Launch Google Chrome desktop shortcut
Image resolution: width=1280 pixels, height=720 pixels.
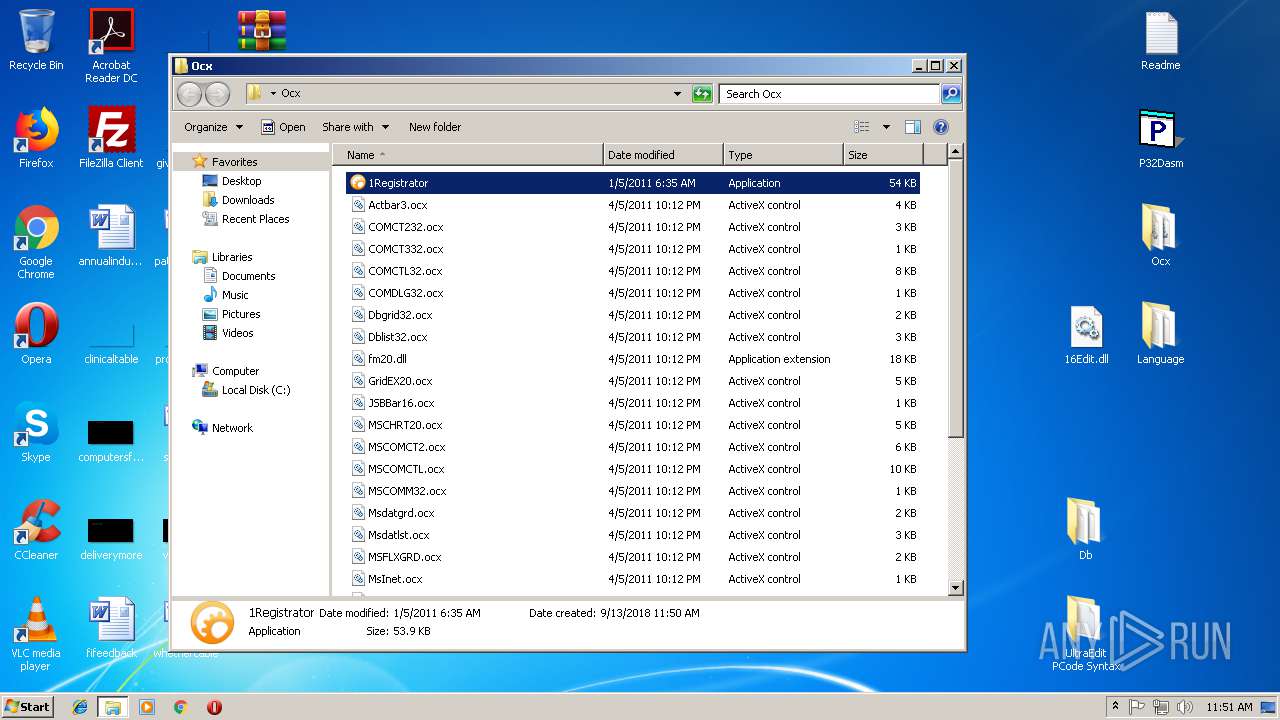point(36,242)
